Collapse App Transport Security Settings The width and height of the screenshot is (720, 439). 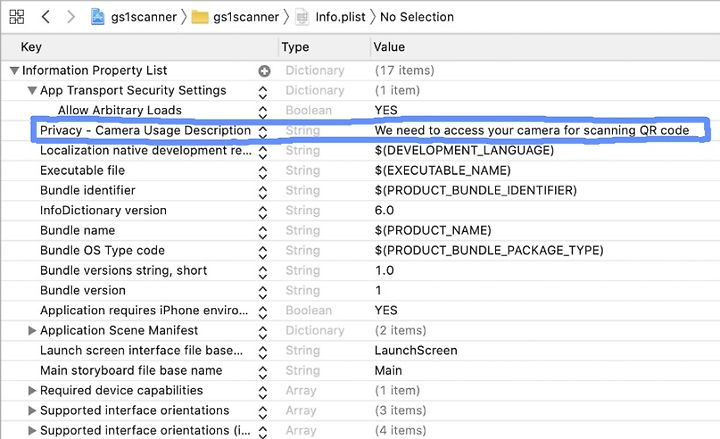pyautogui.click(x=32, y=90)
